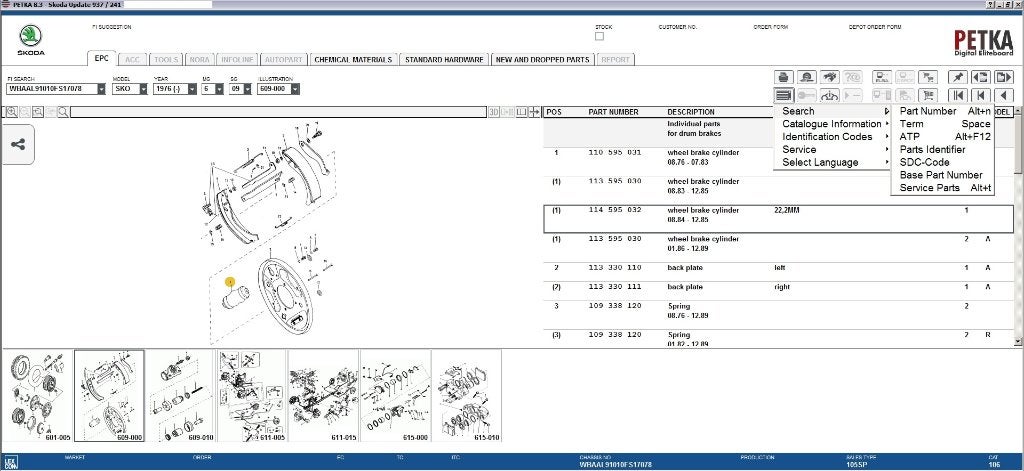Expand the Model SKO dropdown

[x=143, y=89]
